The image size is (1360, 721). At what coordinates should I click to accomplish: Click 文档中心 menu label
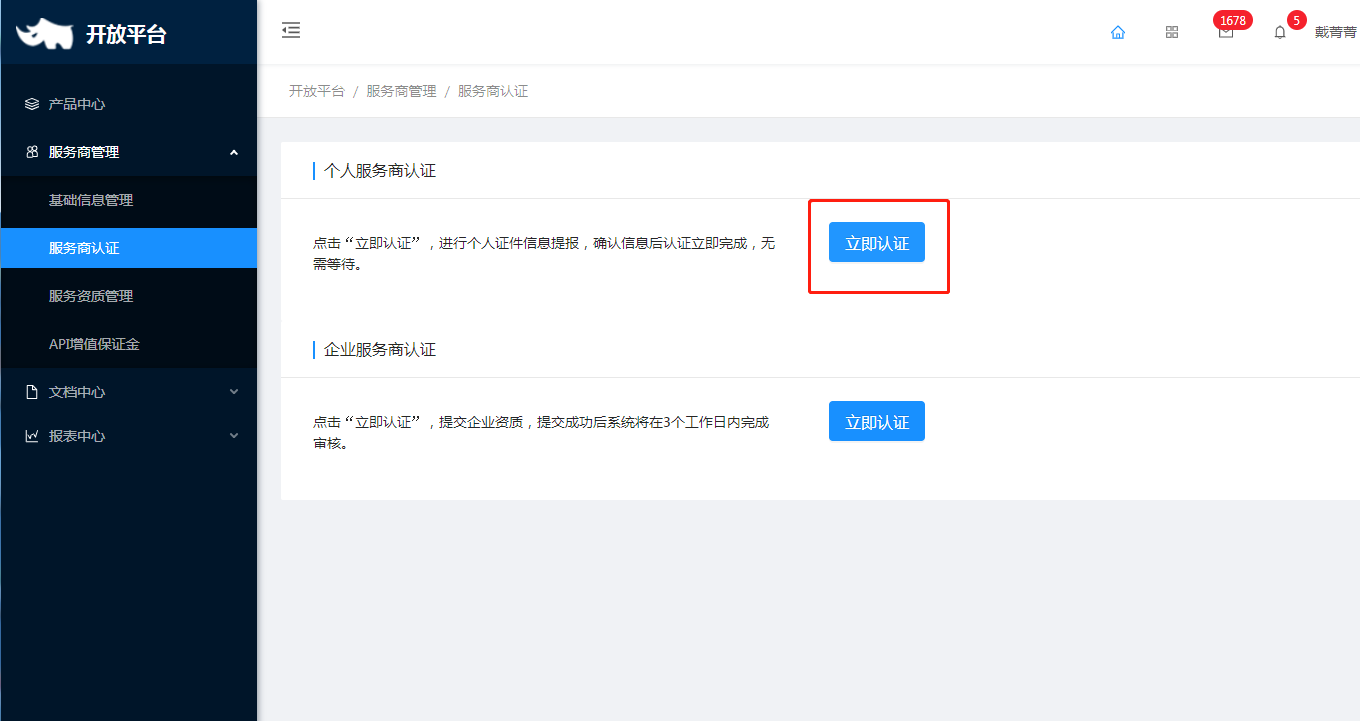77,392
